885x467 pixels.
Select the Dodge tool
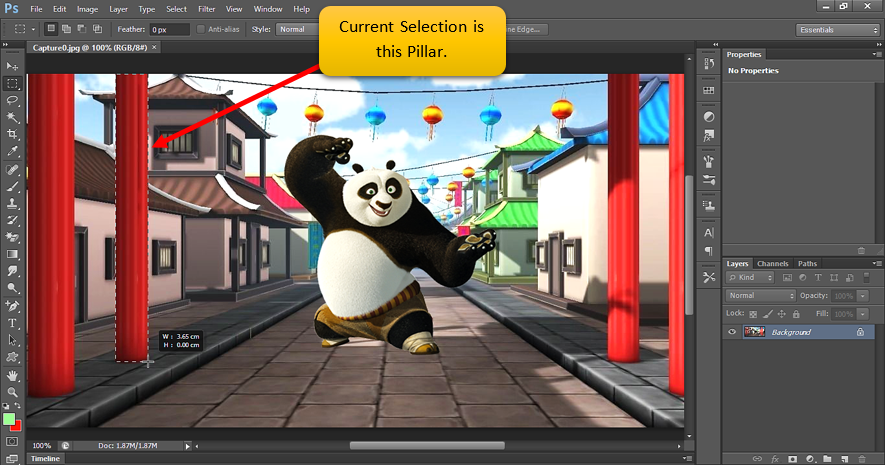[12, 288]
